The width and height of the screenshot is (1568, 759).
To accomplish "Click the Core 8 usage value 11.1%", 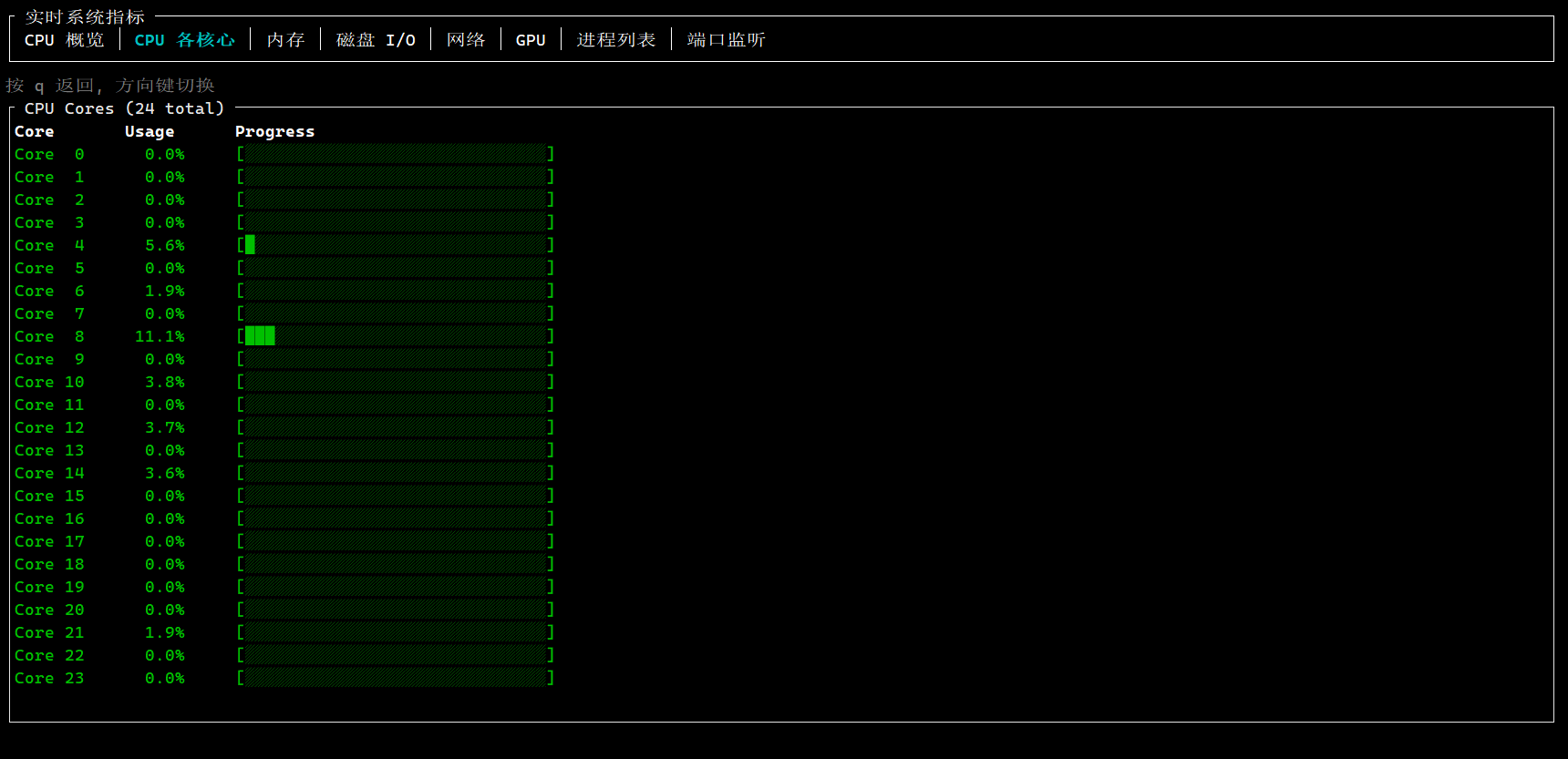I will pos(160,336).
